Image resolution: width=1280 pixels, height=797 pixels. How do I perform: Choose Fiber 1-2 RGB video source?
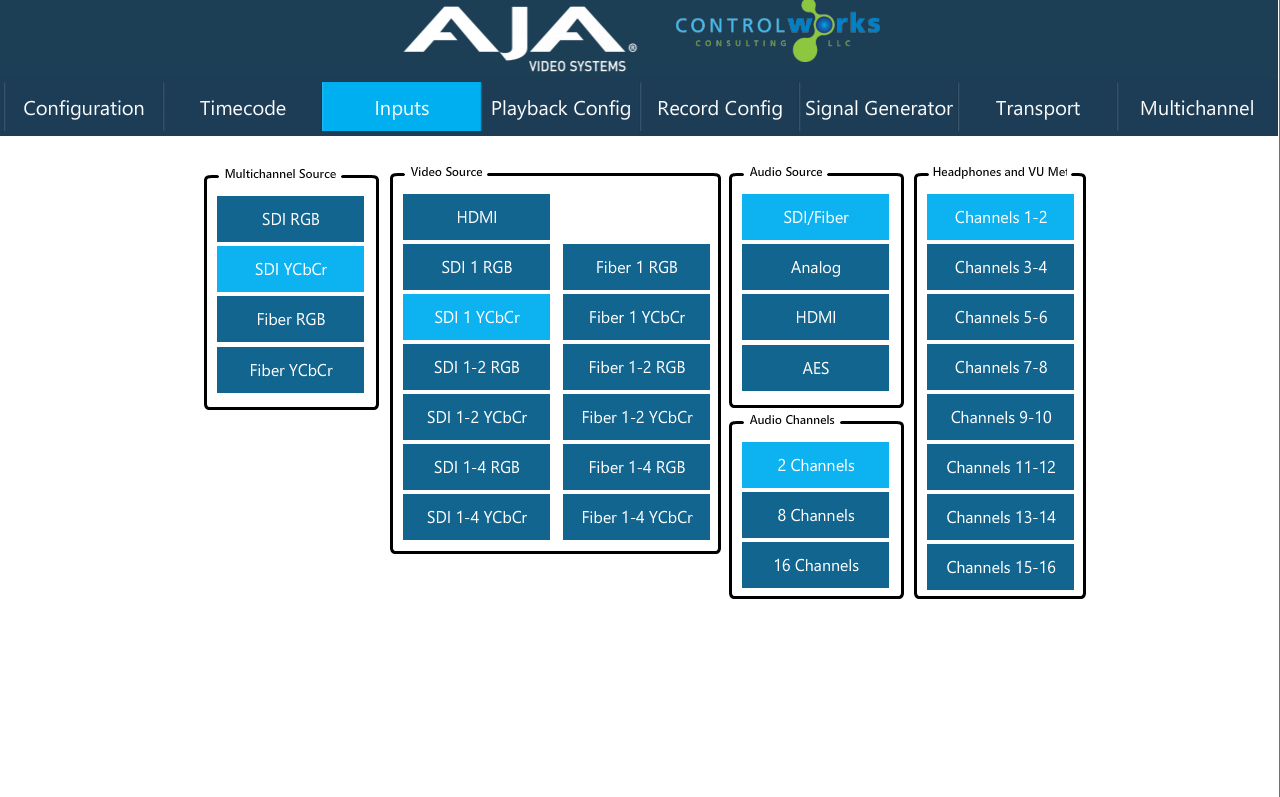pyautogui.click(x=636, y=367)
